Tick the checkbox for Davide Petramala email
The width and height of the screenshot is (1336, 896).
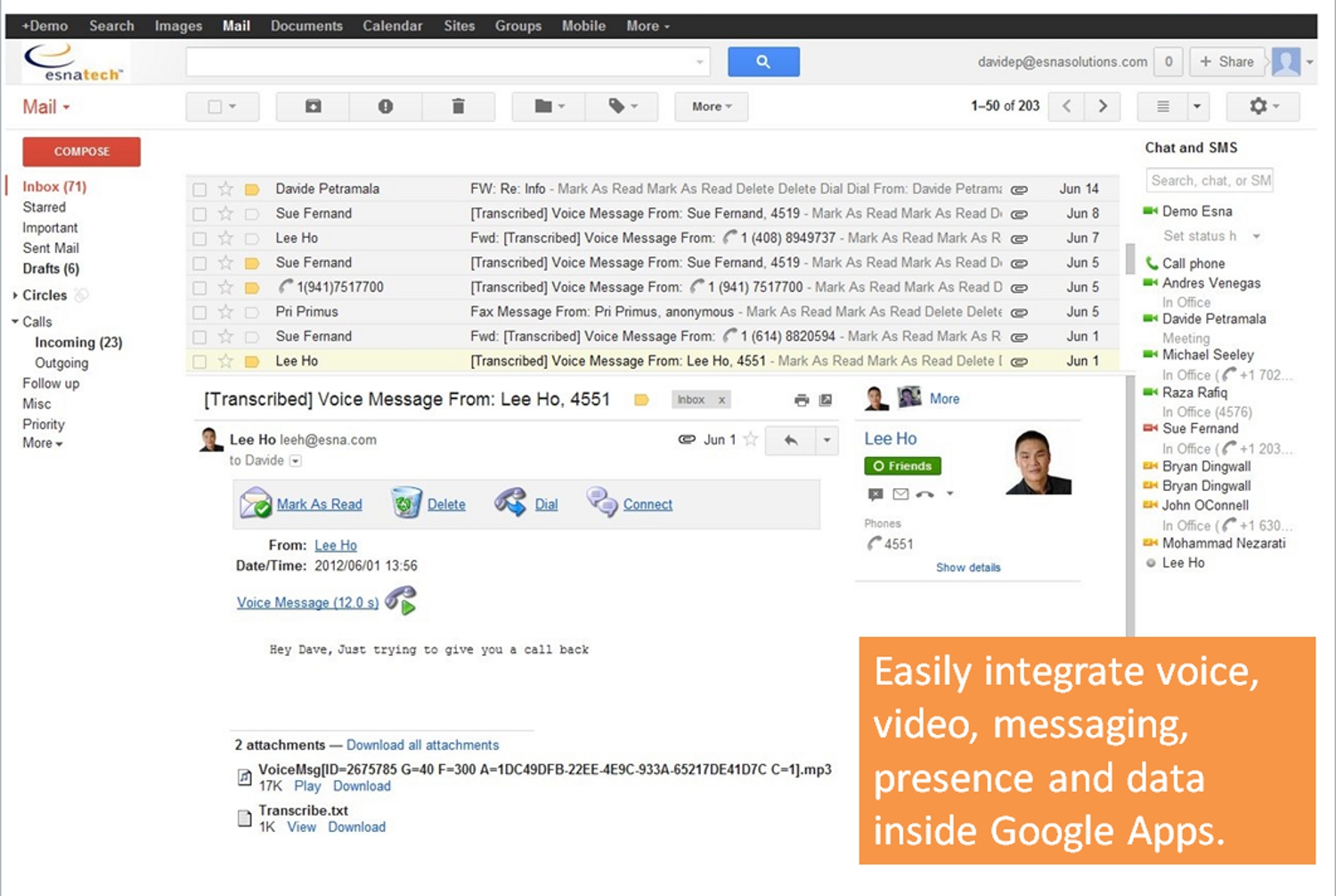tap(200, 190)
